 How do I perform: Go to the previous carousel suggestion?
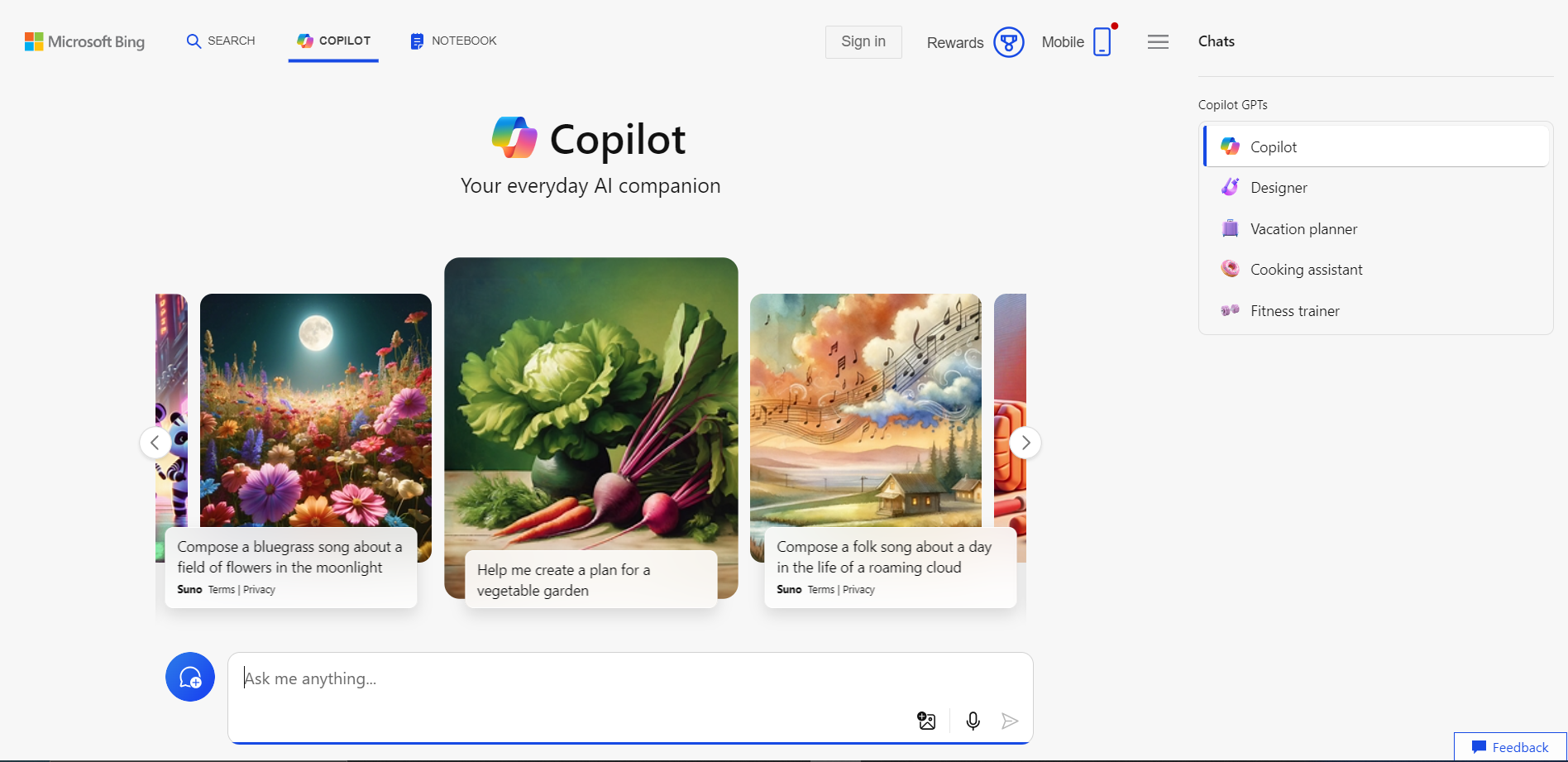point(155,443)
